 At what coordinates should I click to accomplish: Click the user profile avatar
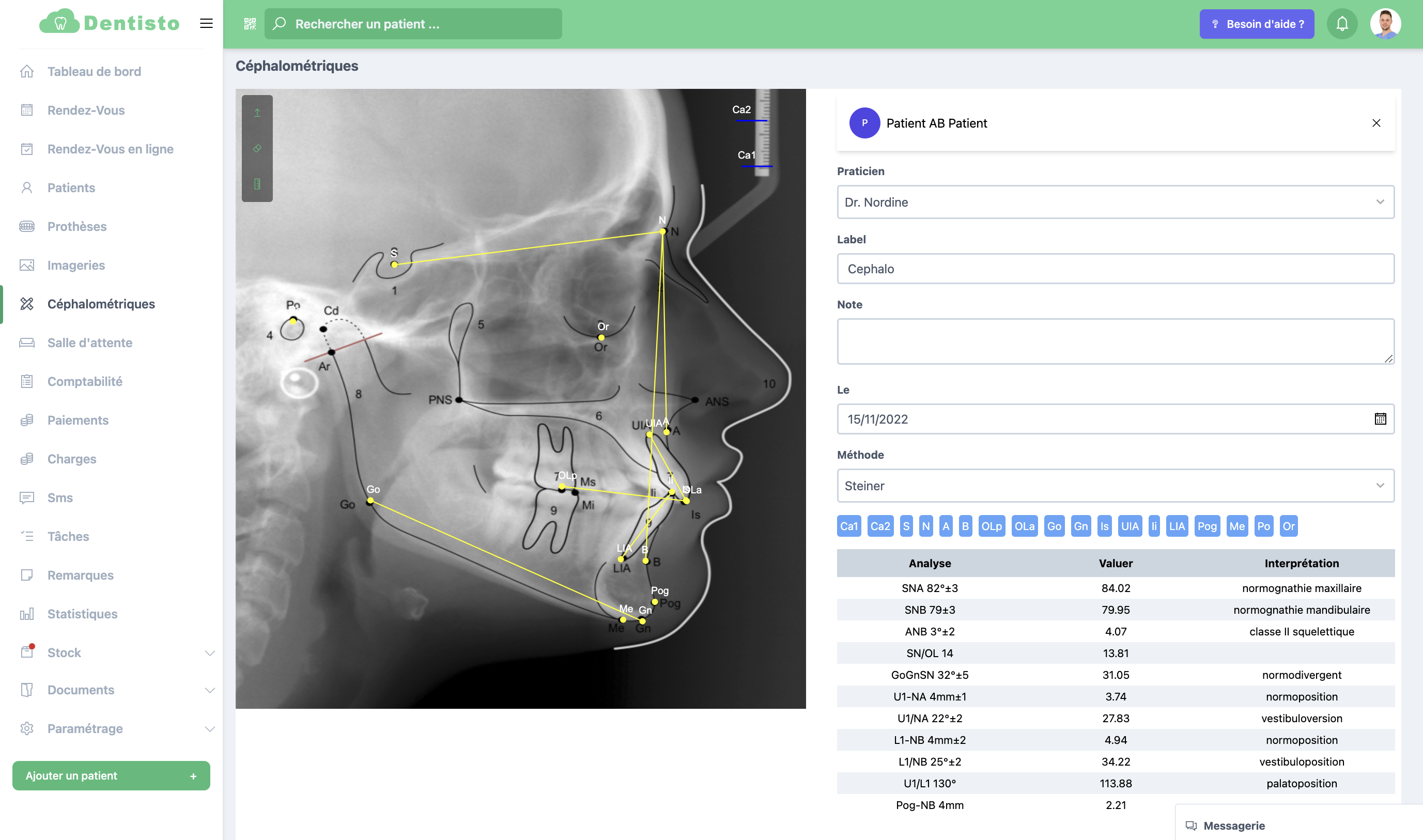tap(1385, 24)
